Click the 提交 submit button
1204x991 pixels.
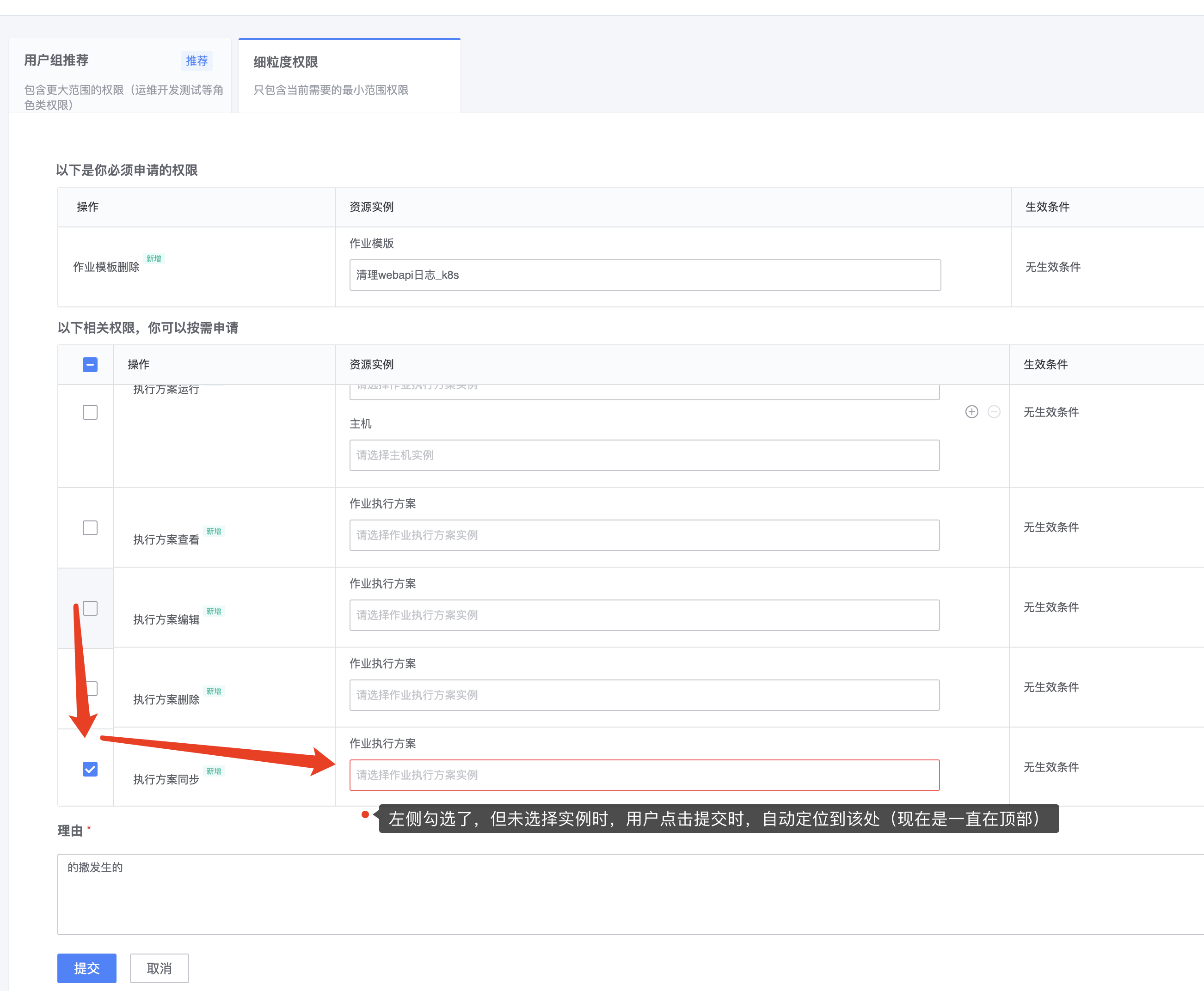[x=86, y=968]
